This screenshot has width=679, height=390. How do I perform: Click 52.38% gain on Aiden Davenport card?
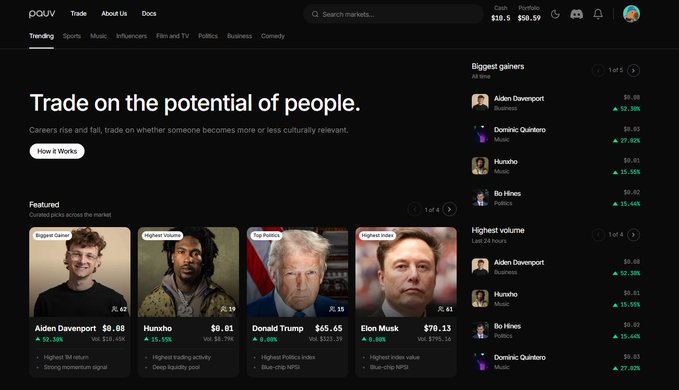pyautogui.click(x=49, y=339)
